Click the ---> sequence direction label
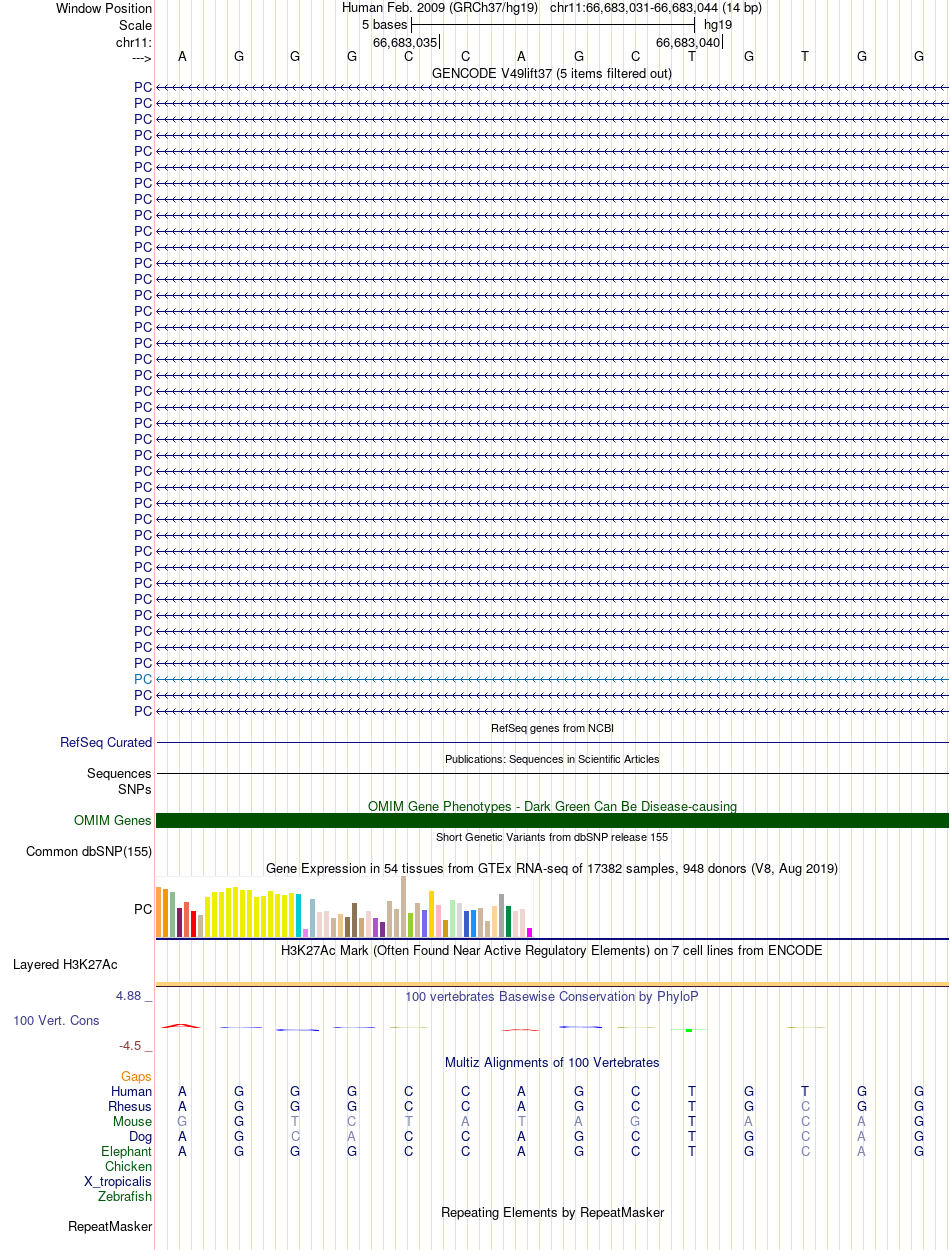The height and width of the screenshot is (1250, 950). (140, 59)
